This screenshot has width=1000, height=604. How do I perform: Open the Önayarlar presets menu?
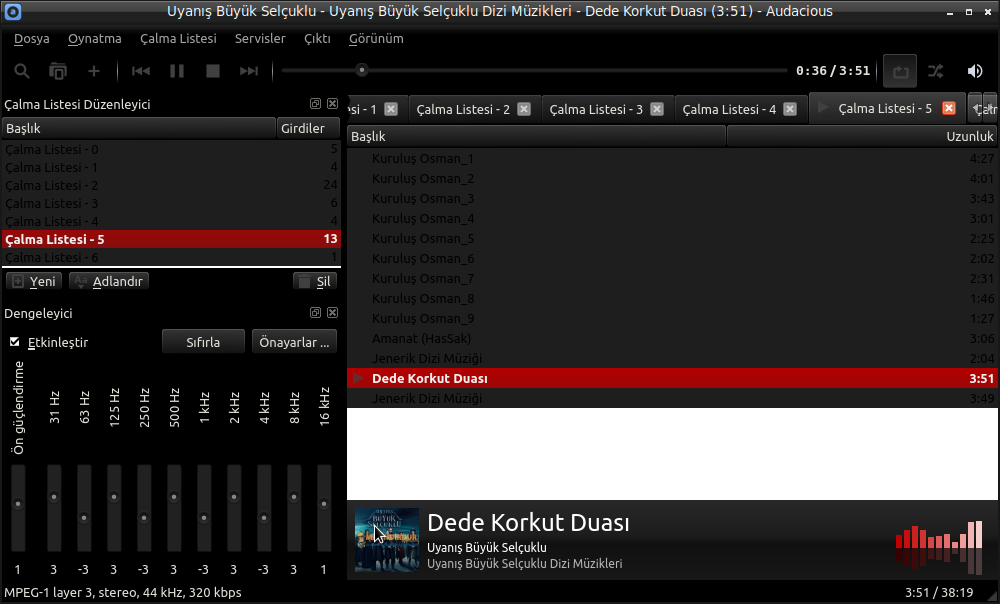tap(294, 342)
